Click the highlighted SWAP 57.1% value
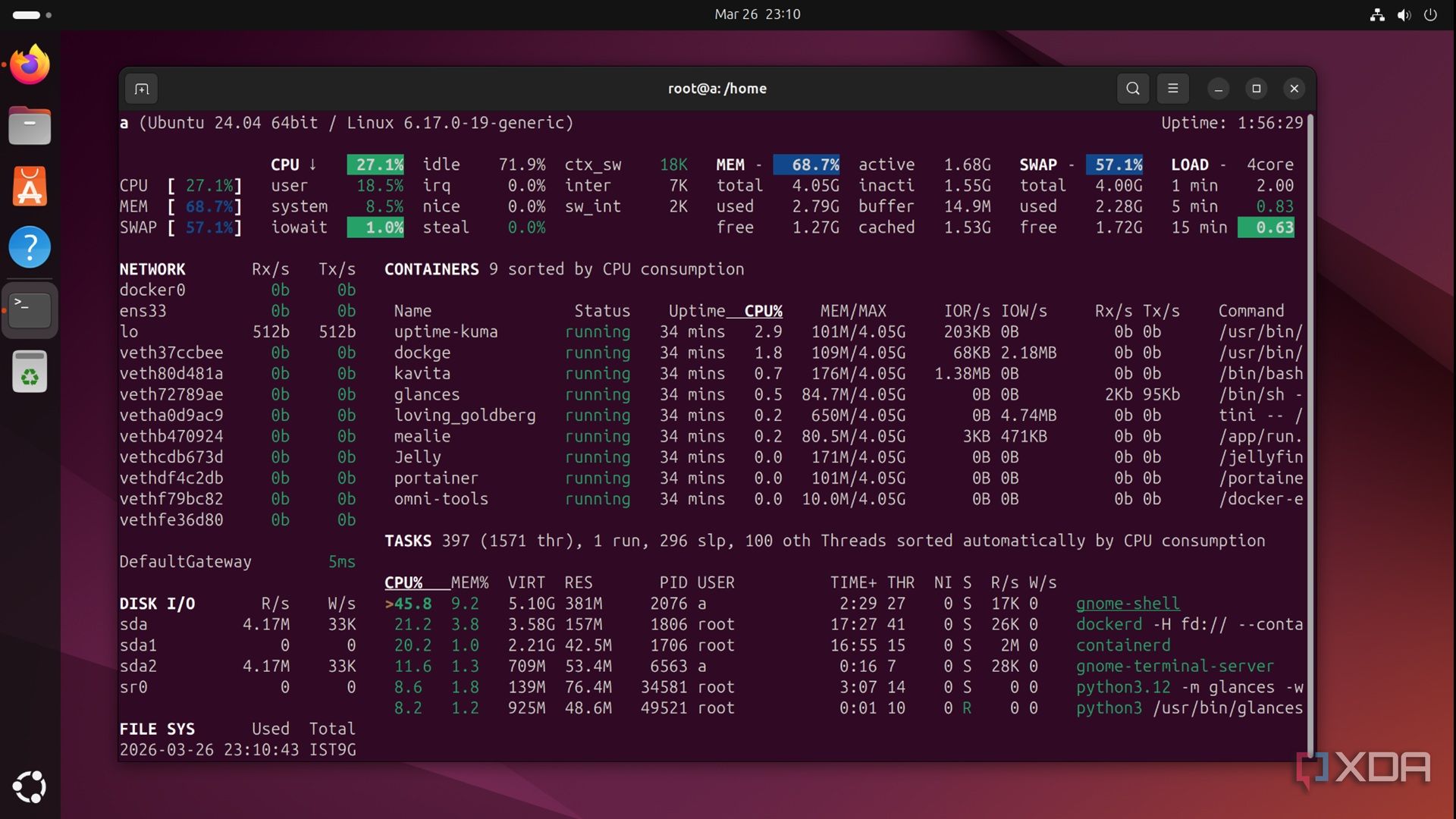 pyautogui.click(x=1114, y=165)
